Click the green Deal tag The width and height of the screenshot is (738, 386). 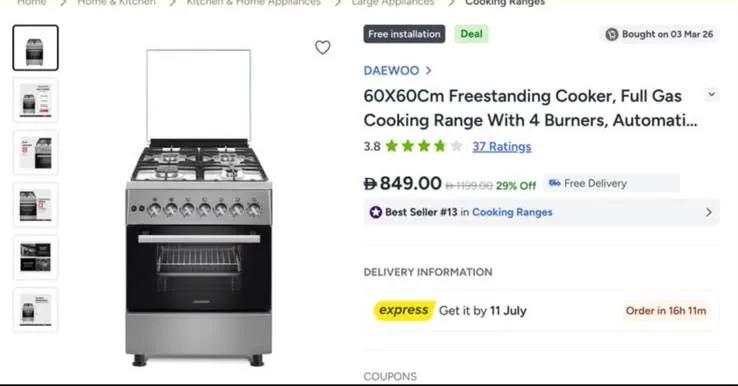pyautogui.click(x=471, y=34)
